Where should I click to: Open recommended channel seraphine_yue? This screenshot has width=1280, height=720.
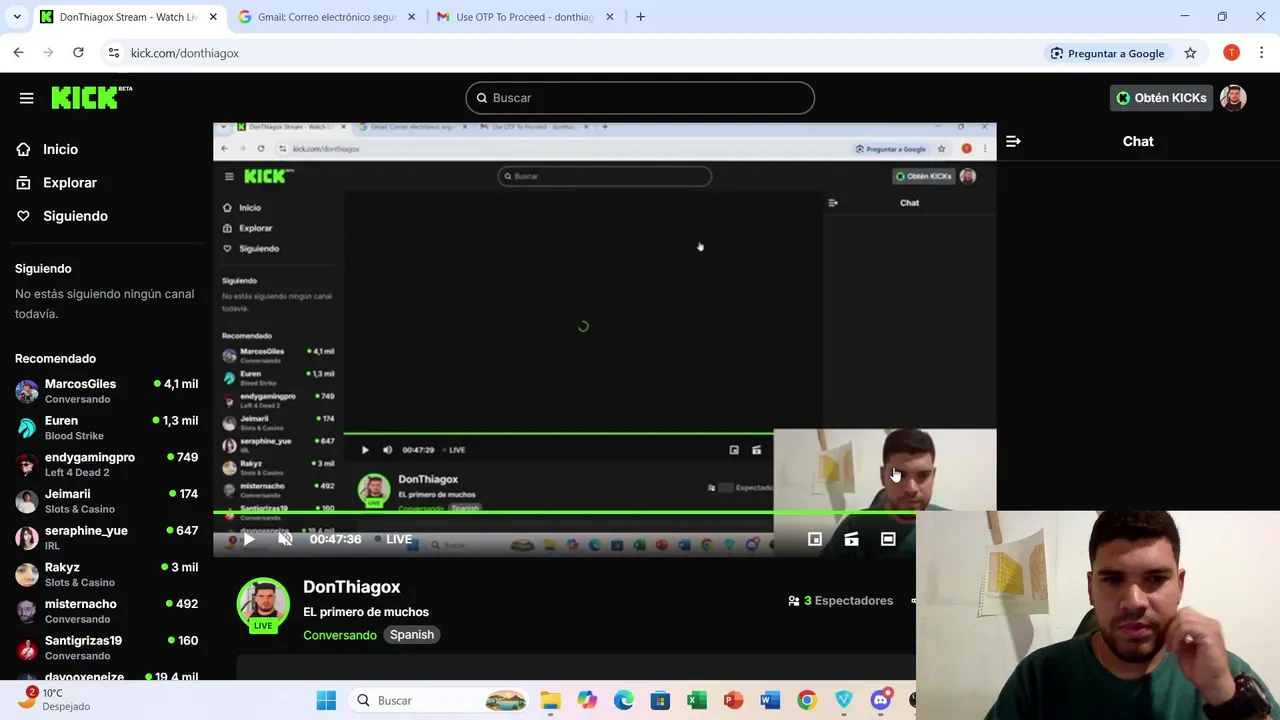[x=106, y=538]
